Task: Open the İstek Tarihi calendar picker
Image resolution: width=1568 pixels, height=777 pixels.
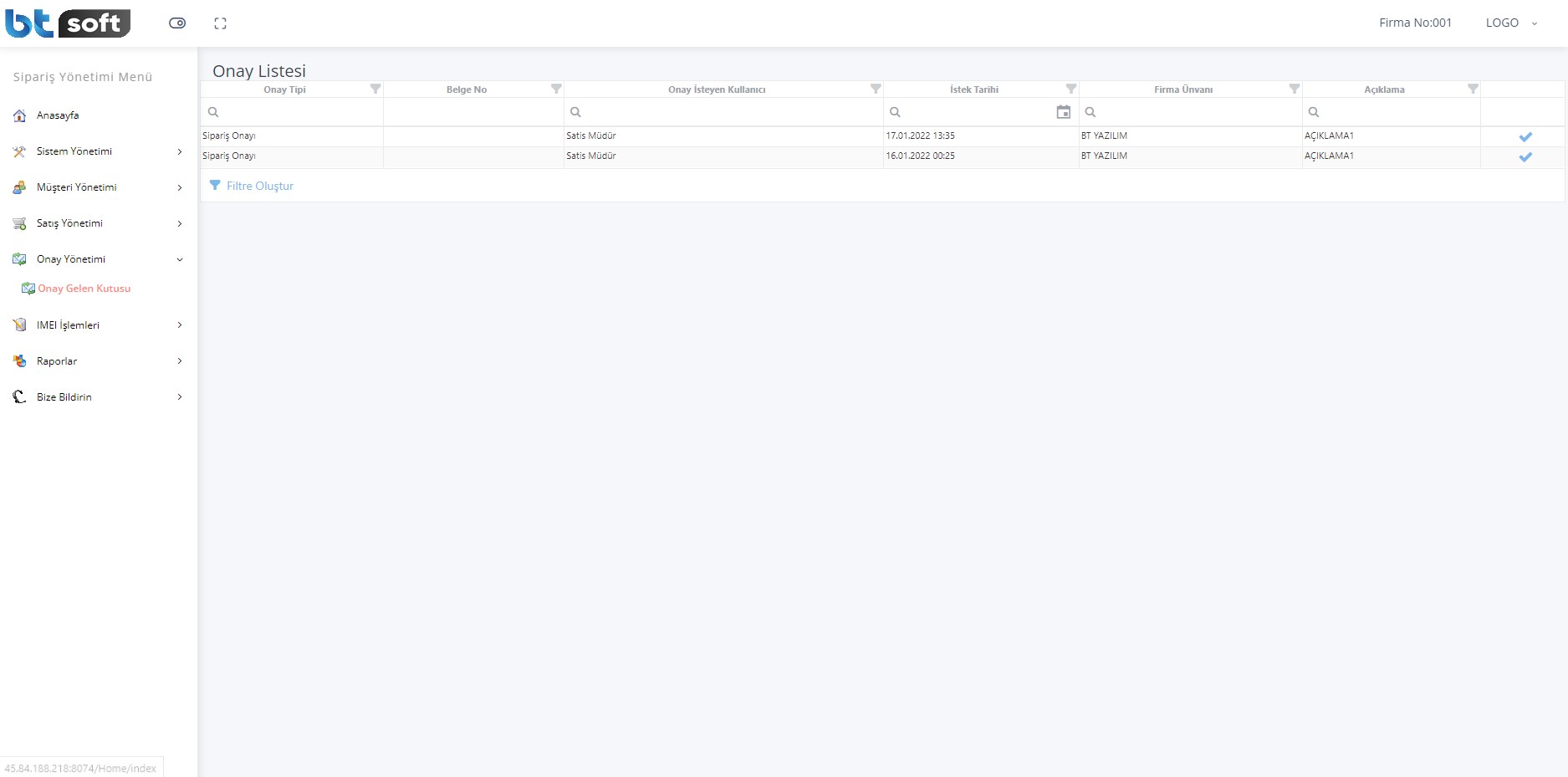Action: click(x=1064, y=112)
